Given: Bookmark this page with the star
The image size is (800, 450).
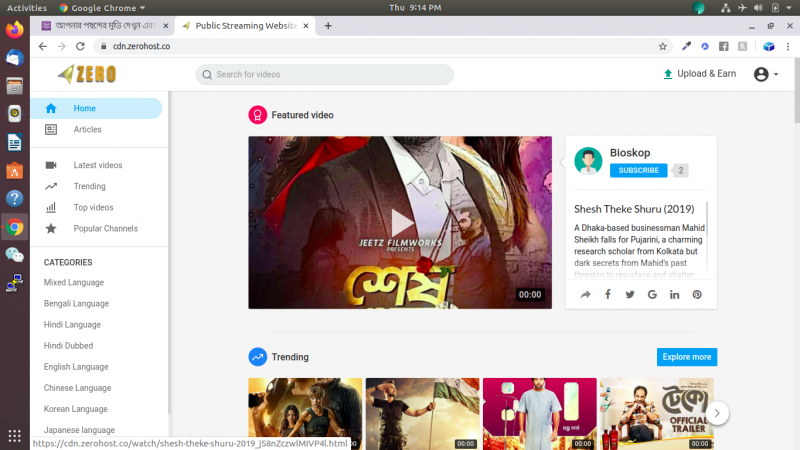Looking at the screenshot, I should click(663, 46).
